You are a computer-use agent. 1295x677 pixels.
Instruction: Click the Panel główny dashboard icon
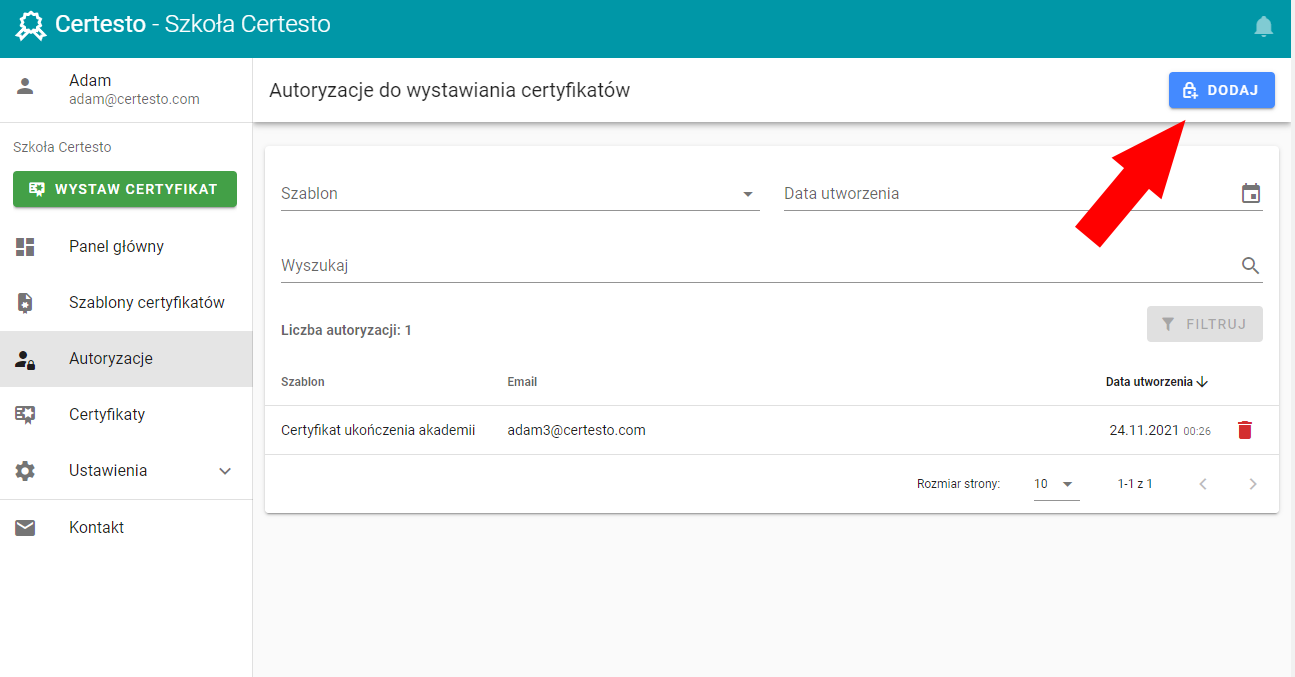point(25,247)
